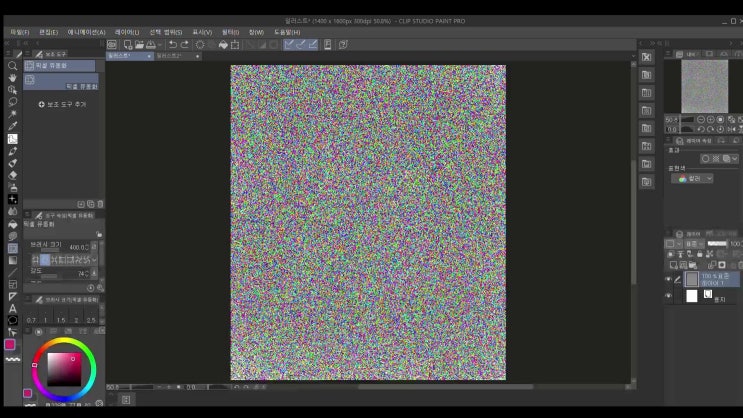Open the expression color dropdown
The height and width of the screenshot is (418, 743).
point(693,178)
